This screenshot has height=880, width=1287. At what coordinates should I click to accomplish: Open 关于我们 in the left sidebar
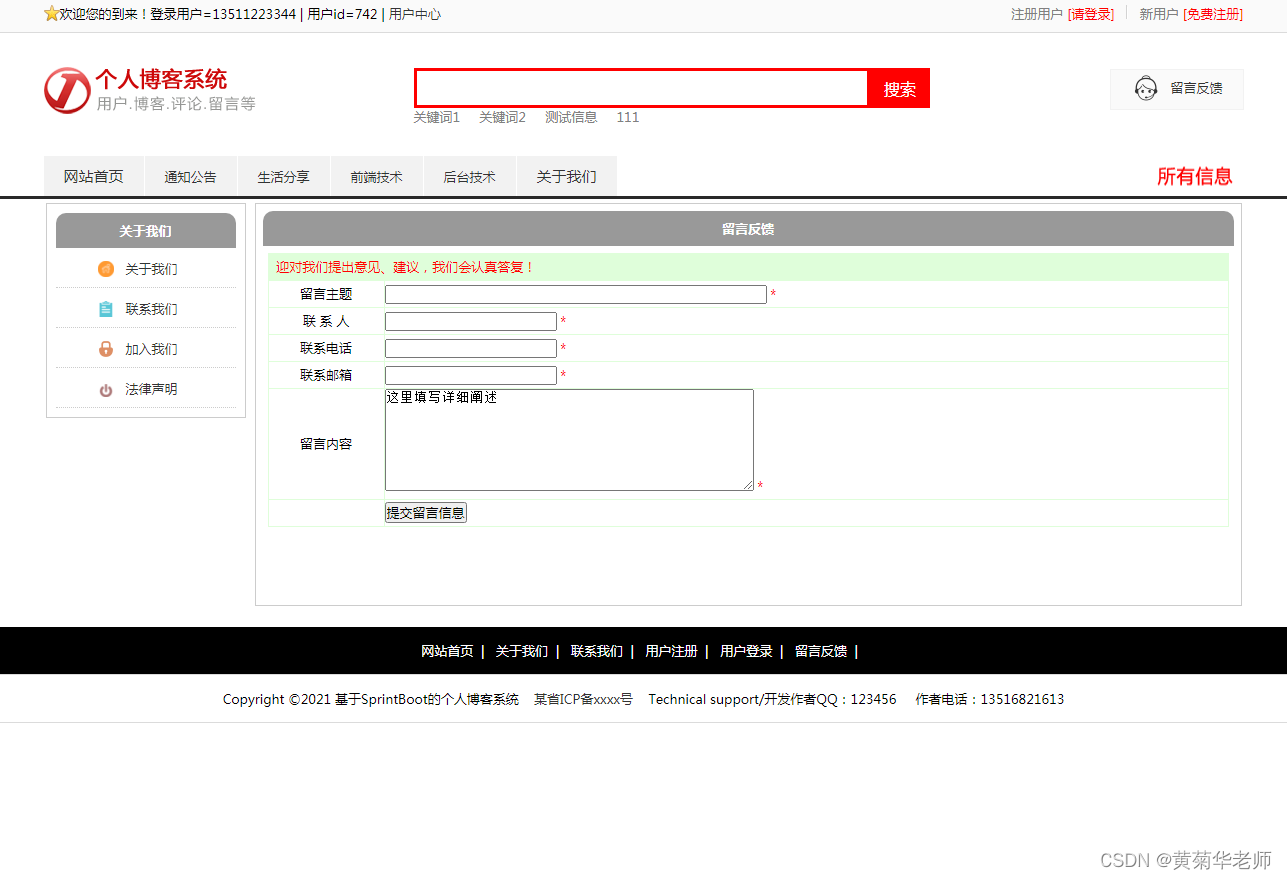[x=151, y=269]
